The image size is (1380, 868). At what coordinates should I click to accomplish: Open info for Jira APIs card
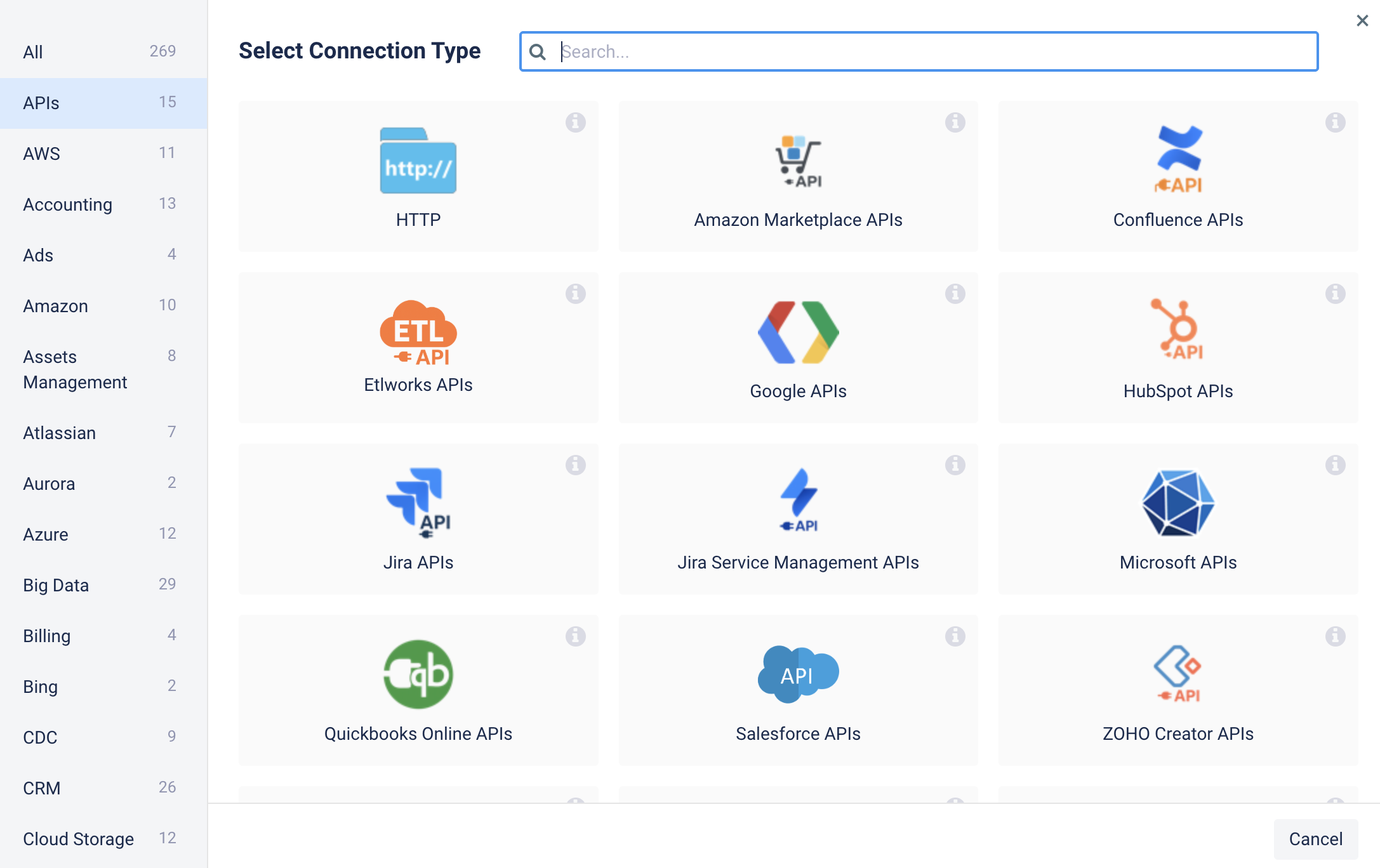click(575, 464)
